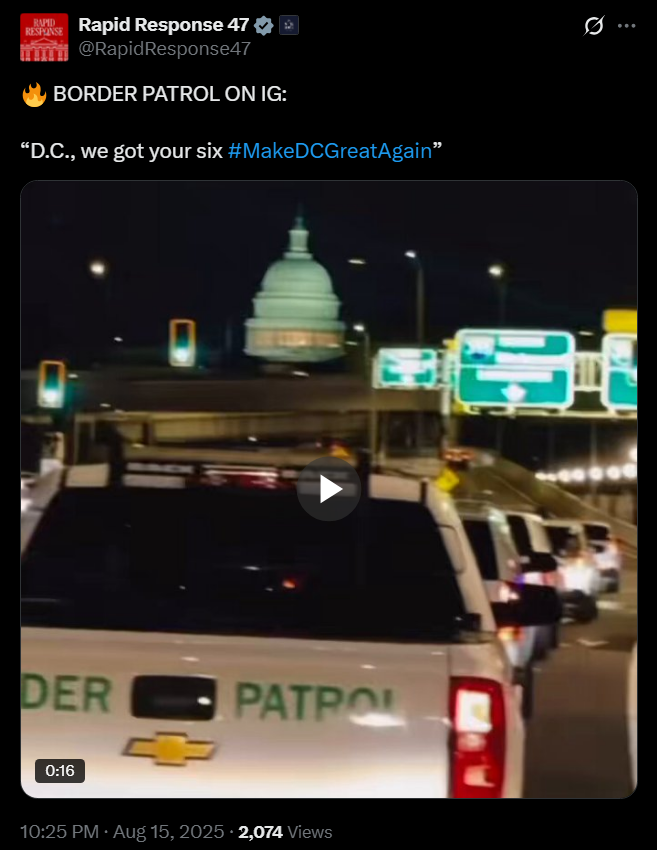
Task: Open the 10:25 PM timestamp link
Action: 60,832
